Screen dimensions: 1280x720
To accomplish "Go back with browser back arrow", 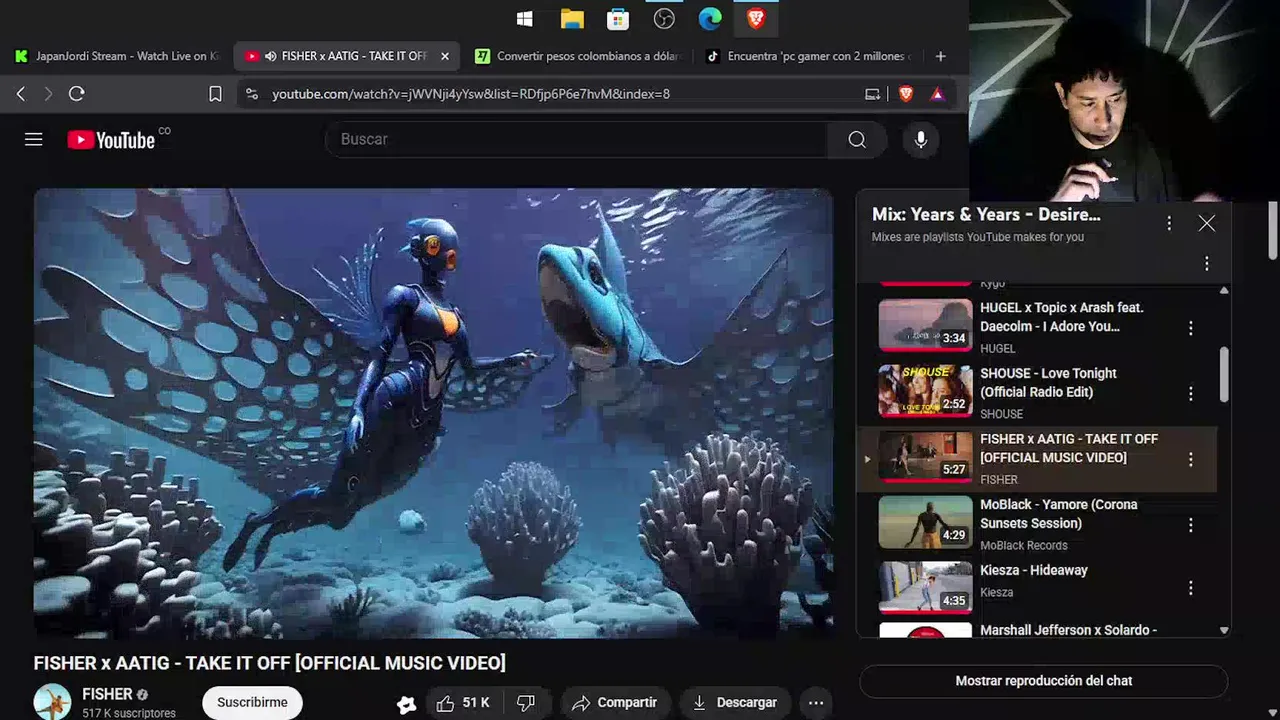I will (x=21, y=94).
